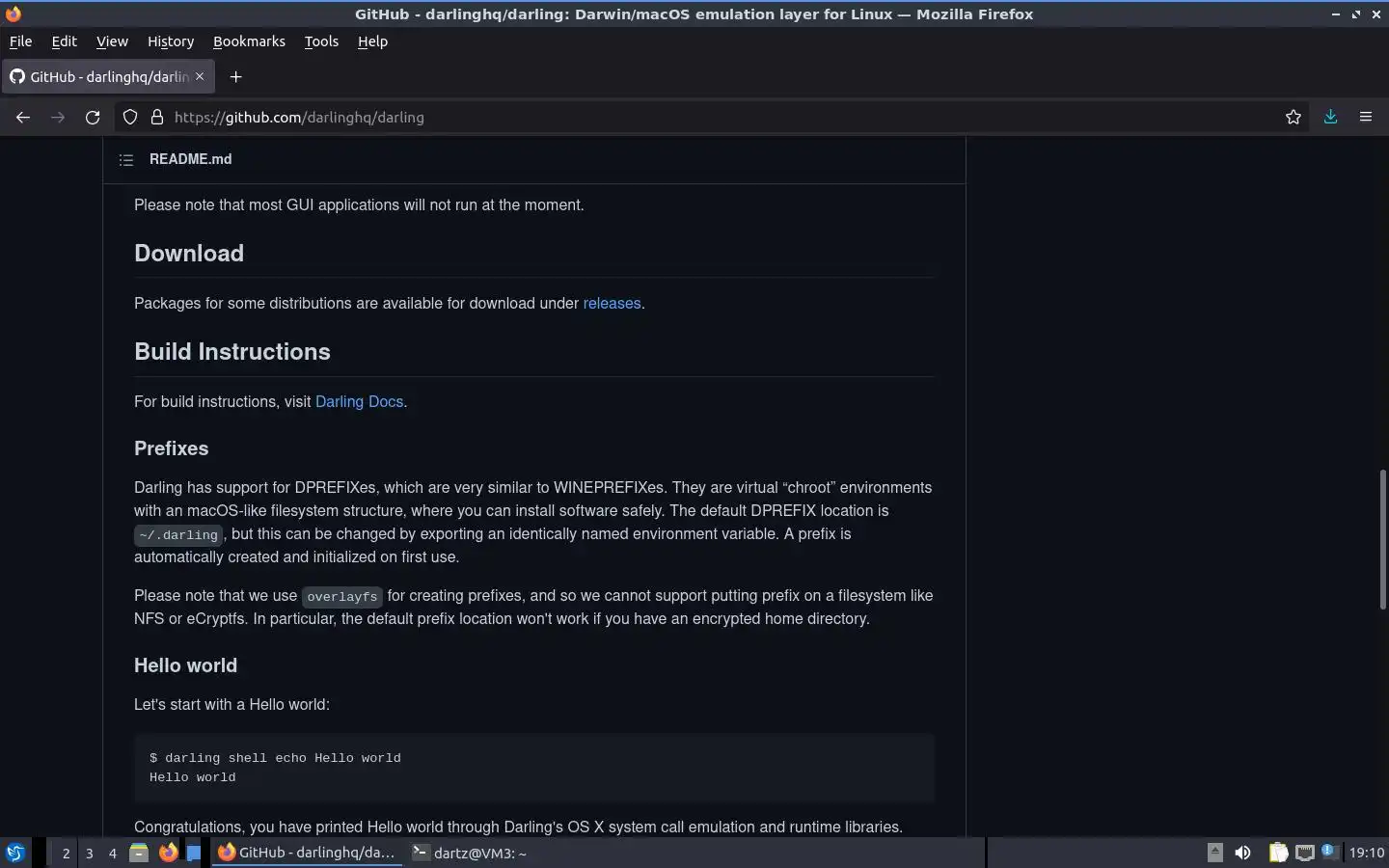Go back to the previous page
1389x868 pixels.
click(23, 117)
